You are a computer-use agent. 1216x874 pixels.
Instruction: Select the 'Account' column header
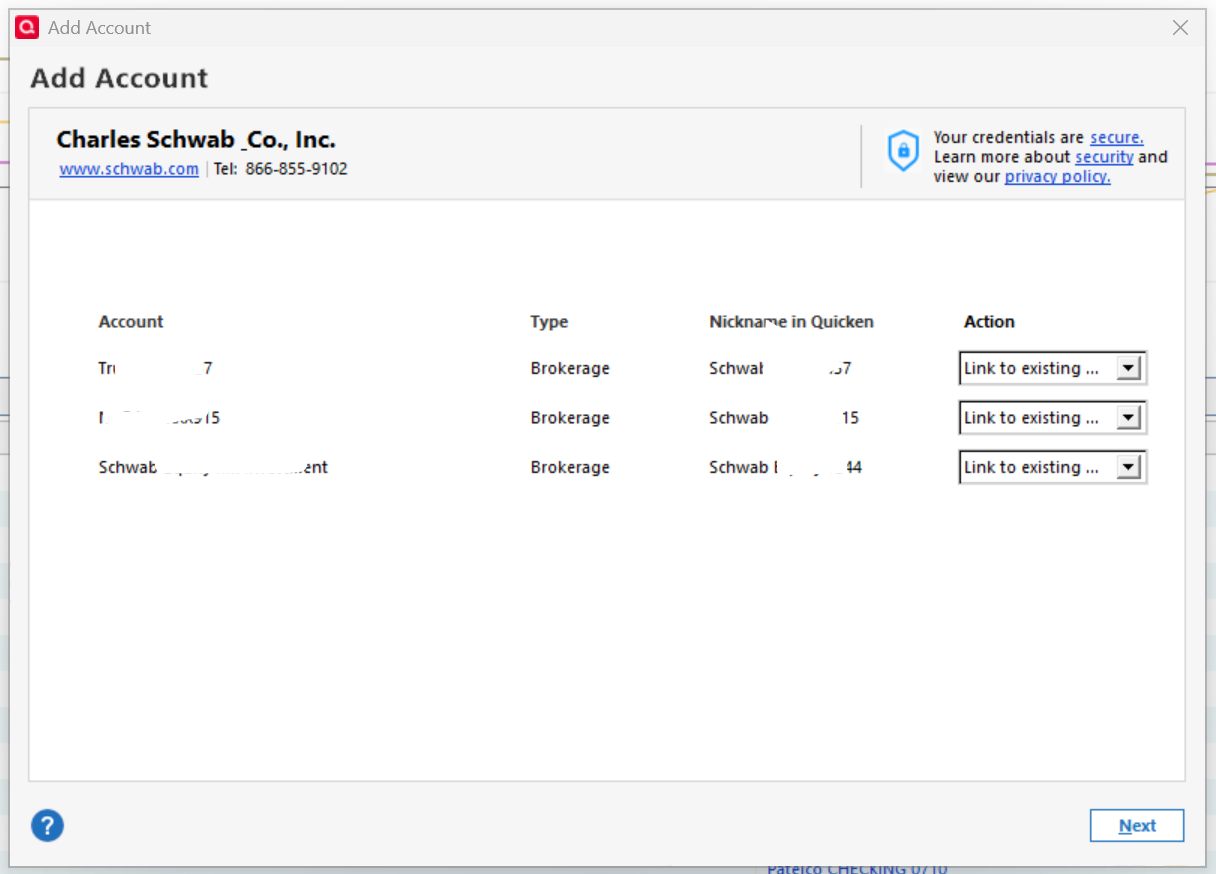tap(131, 322)
